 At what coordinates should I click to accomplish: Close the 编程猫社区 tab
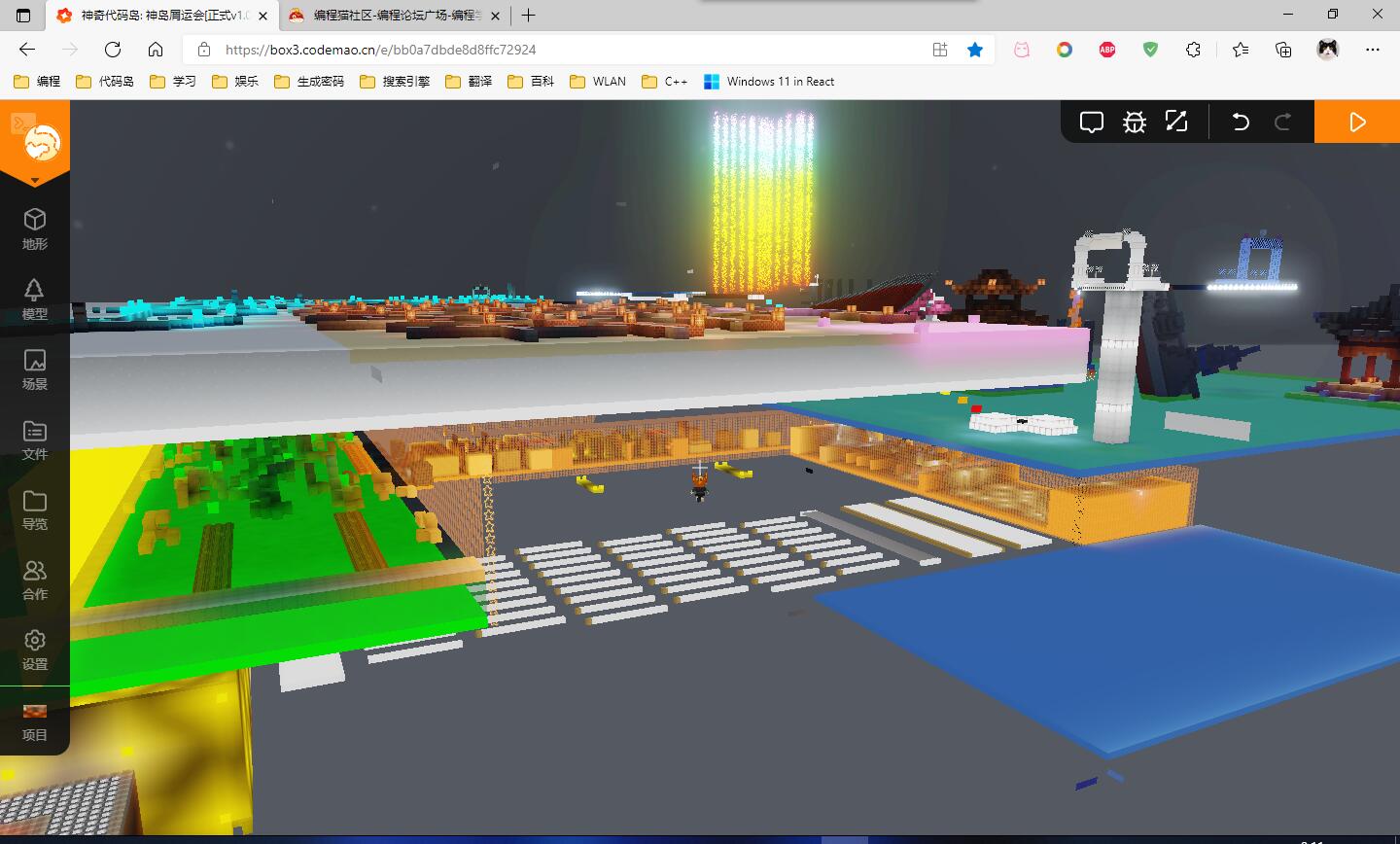[x=496, y=16]
